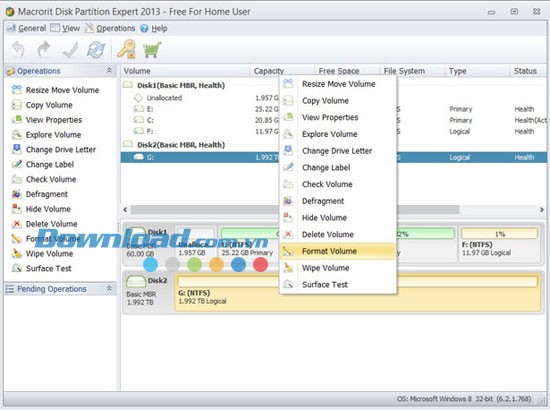Click Defragment icon in sidebar
This screenshot has height=410, width=550.
pos(16,194)
